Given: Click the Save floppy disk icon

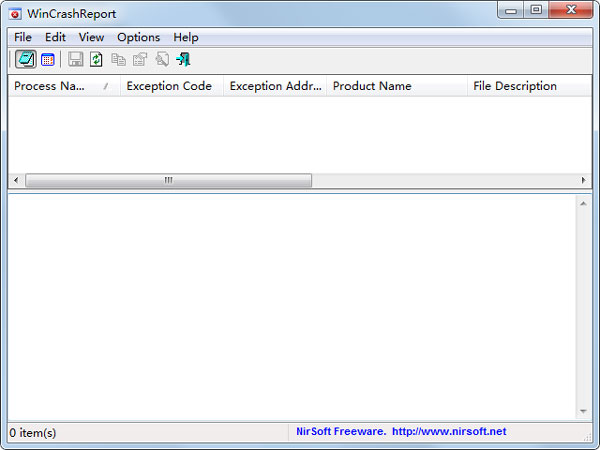Looking at the screenshot, I should point(76,60).
